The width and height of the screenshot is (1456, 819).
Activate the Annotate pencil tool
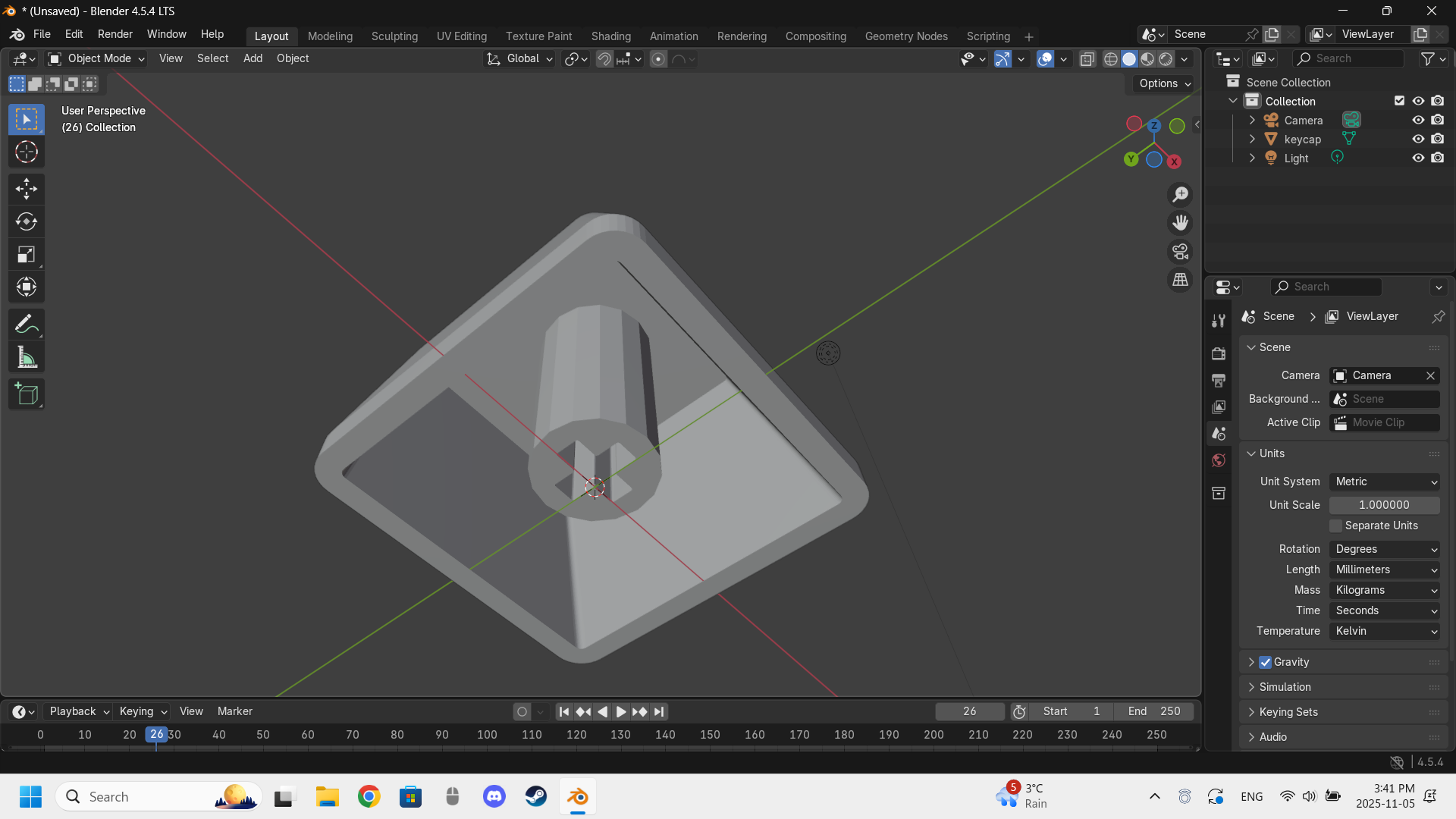[27, 325]
